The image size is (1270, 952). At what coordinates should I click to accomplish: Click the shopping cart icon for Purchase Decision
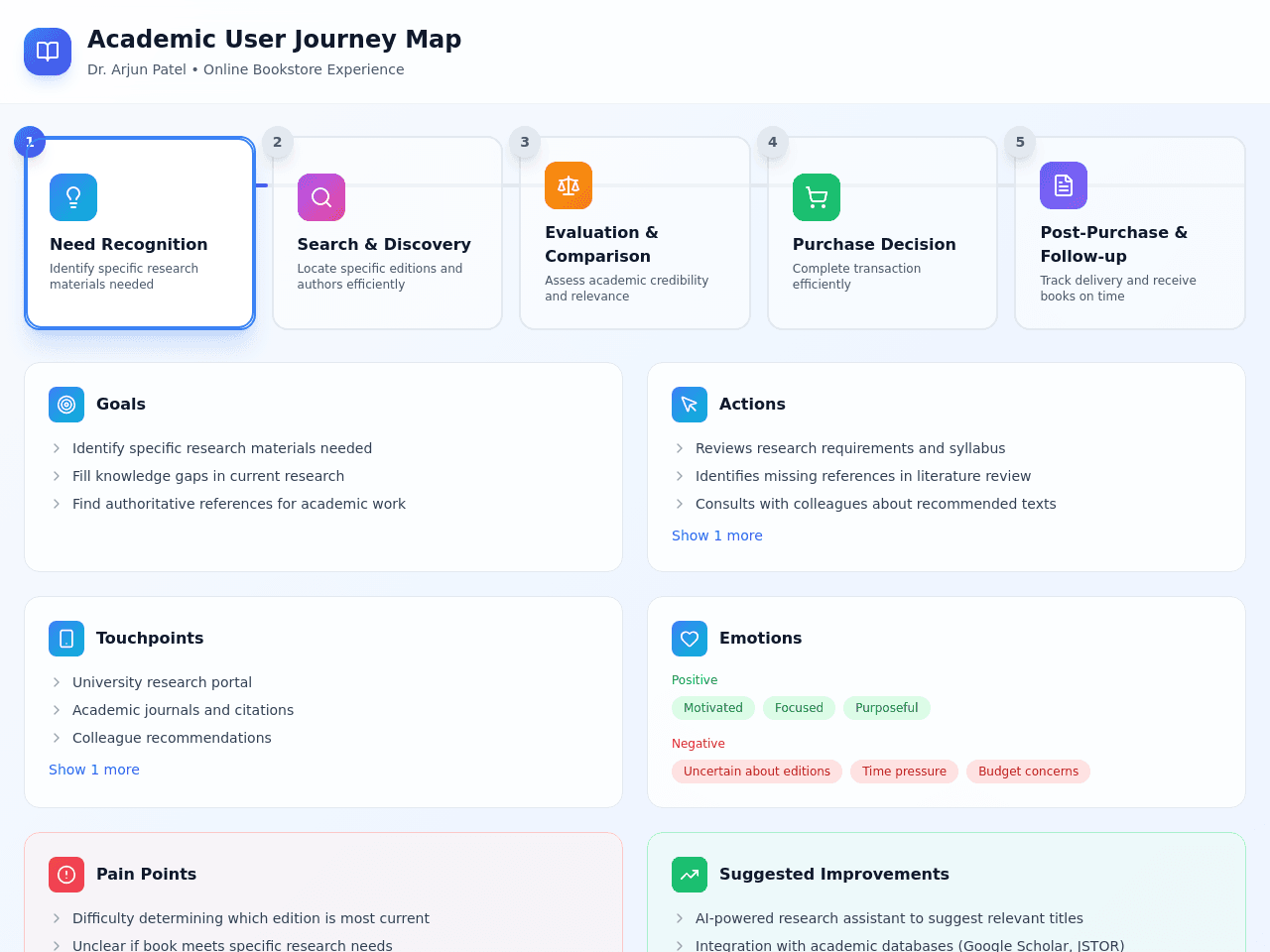pos(817,197)
